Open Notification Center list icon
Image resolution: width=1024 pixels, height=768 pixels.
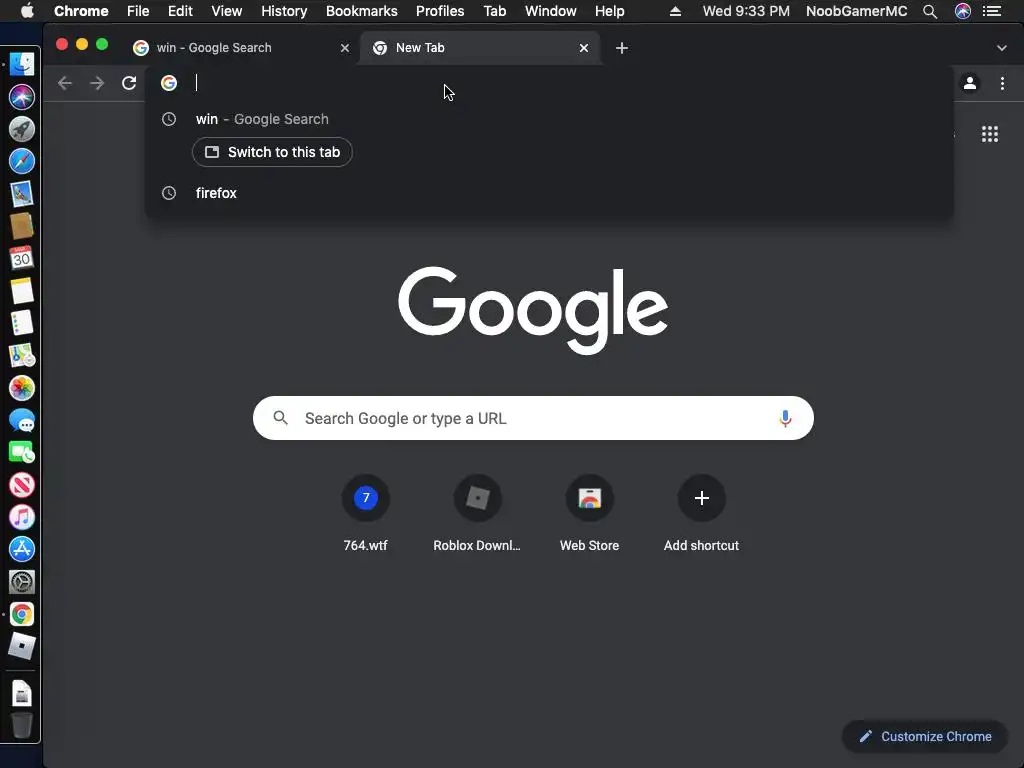(x=992, y=11)
